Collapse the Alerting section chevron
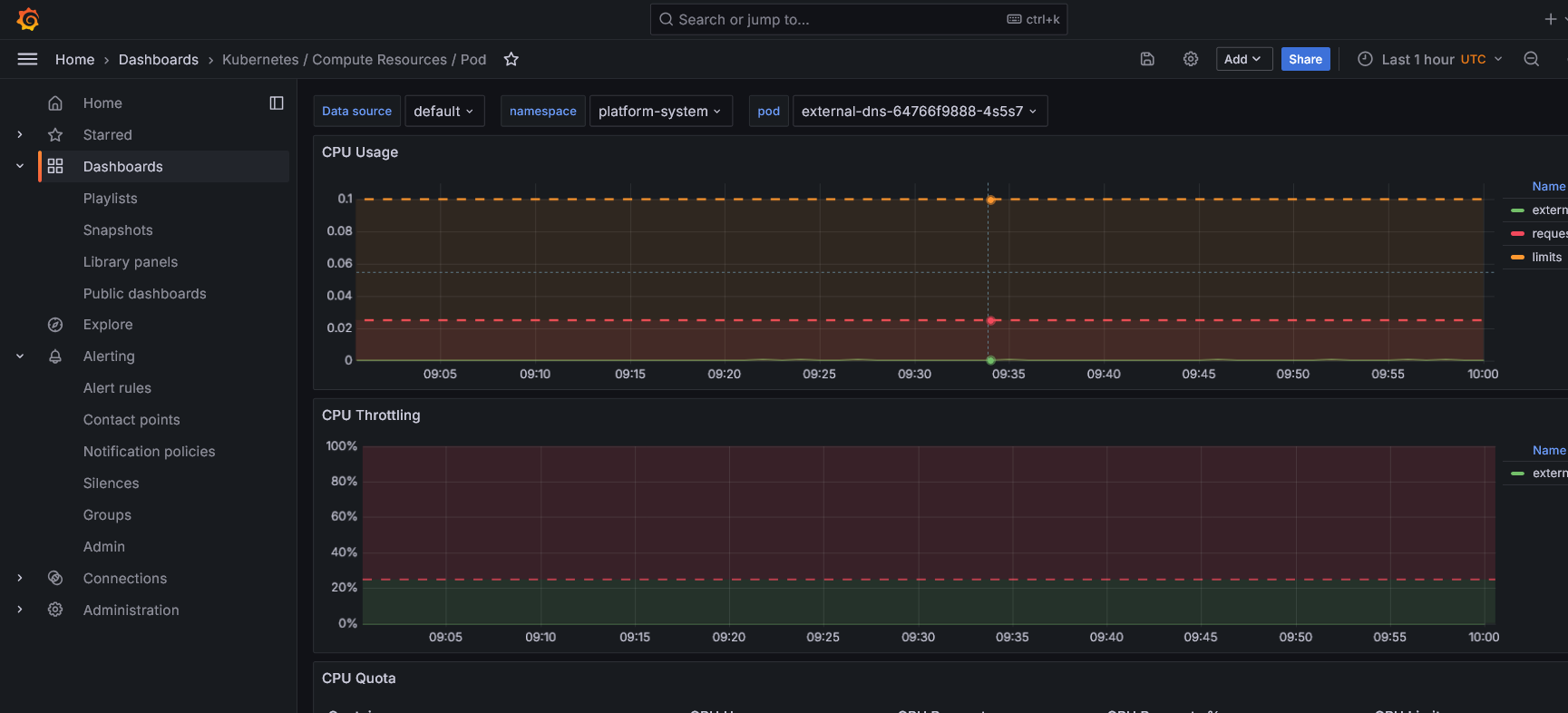1568x713 pixels. click(20, 356)
